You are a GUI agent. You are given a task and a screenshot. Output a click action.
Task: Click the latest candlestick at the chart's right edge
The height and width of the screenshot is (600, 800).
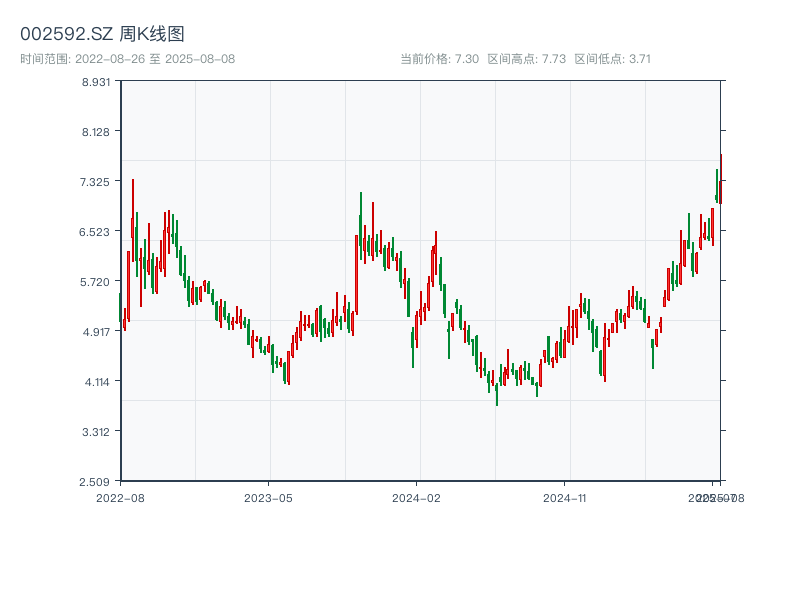(720, 180)
